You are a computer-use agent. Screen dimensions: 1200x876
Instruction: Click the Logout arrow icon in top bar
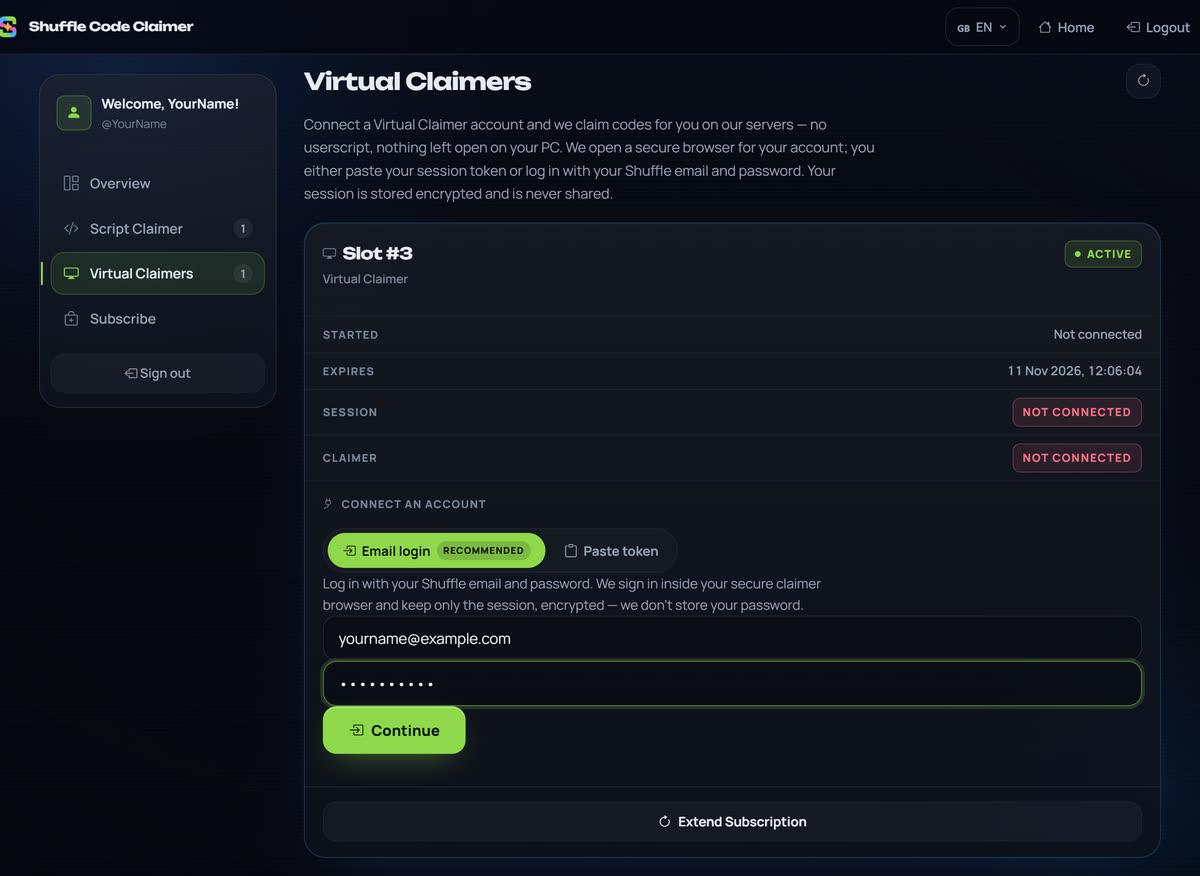[1133, 27]
